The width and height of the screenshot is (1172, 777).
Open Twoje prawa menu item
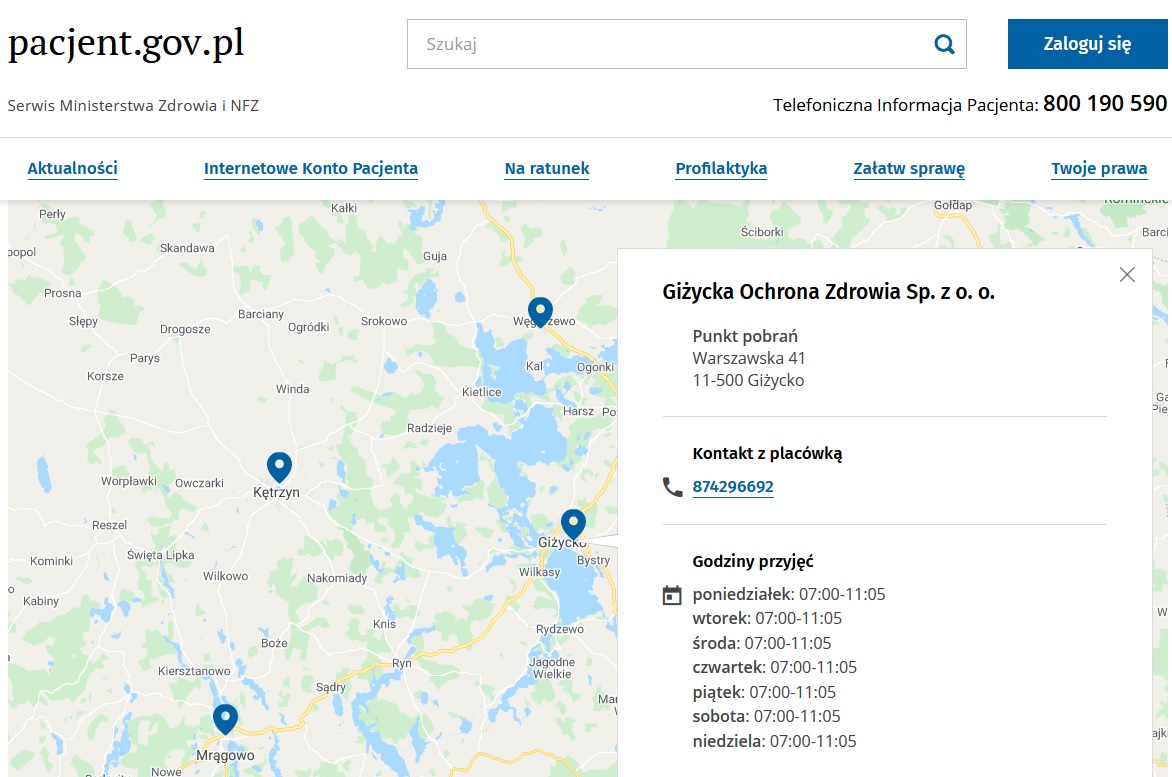[1099, 168]
